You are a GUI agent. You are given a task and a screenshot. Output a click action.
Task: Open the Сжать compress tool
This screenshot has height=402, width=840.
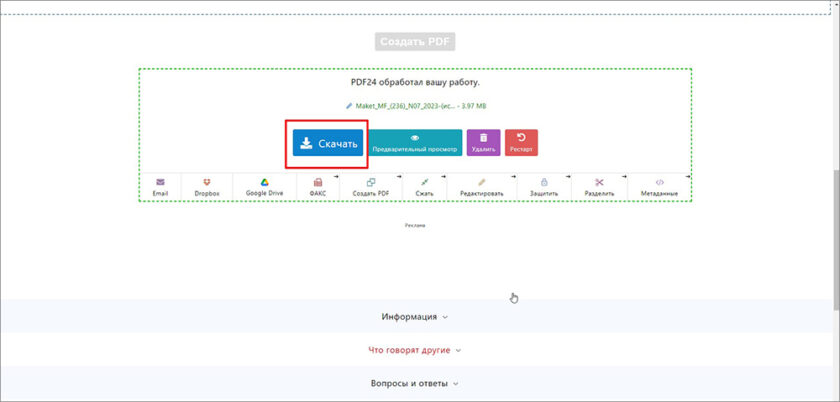424,187
